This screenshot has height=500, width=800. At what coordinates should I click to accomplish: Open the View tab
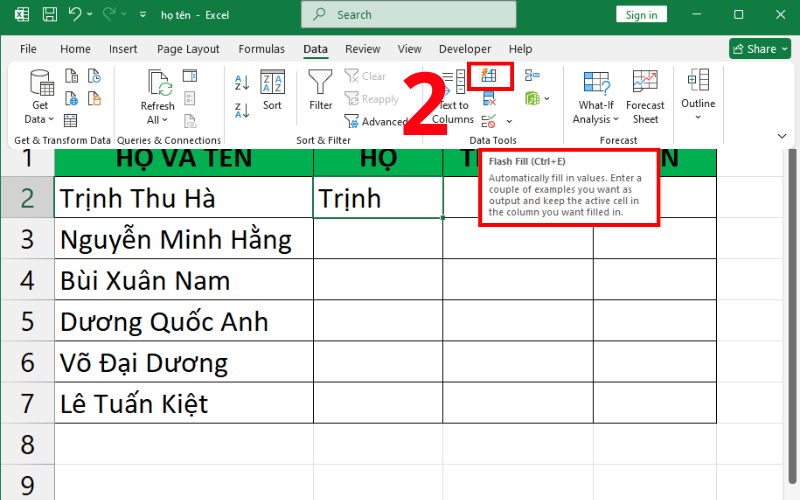point(410,49)
